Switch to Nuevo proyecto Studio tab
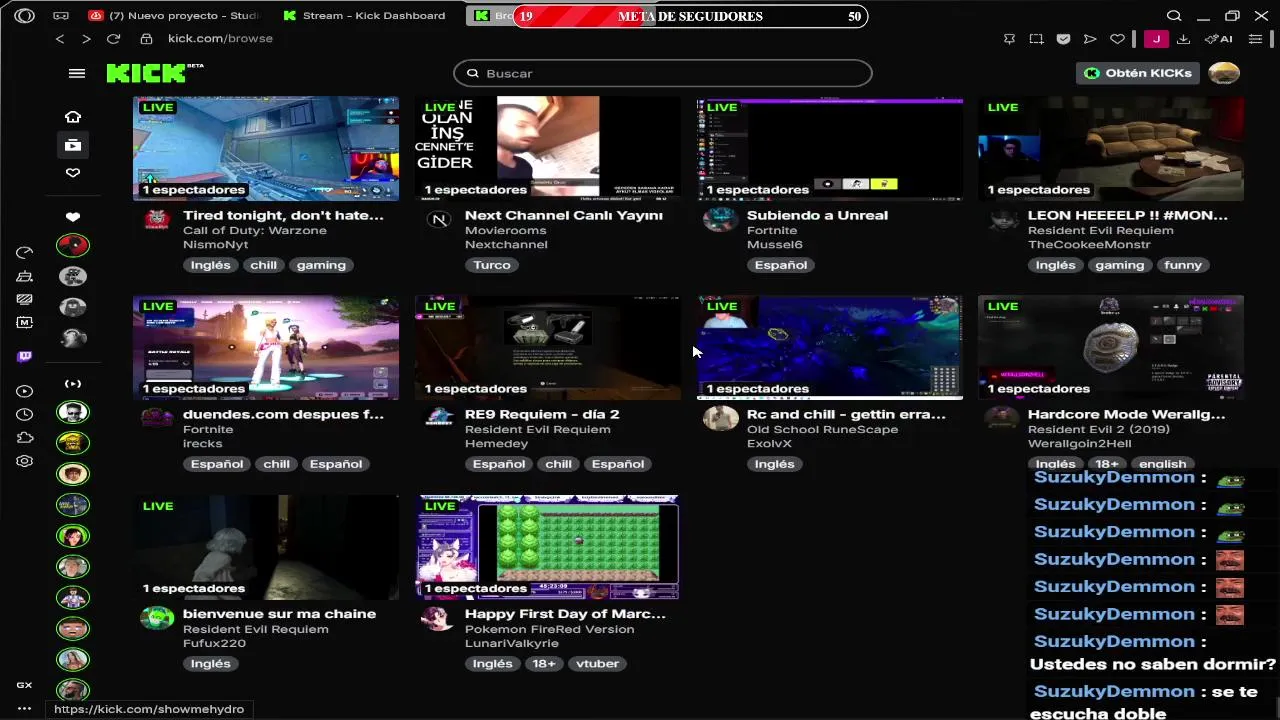 [x=175, y=15]
